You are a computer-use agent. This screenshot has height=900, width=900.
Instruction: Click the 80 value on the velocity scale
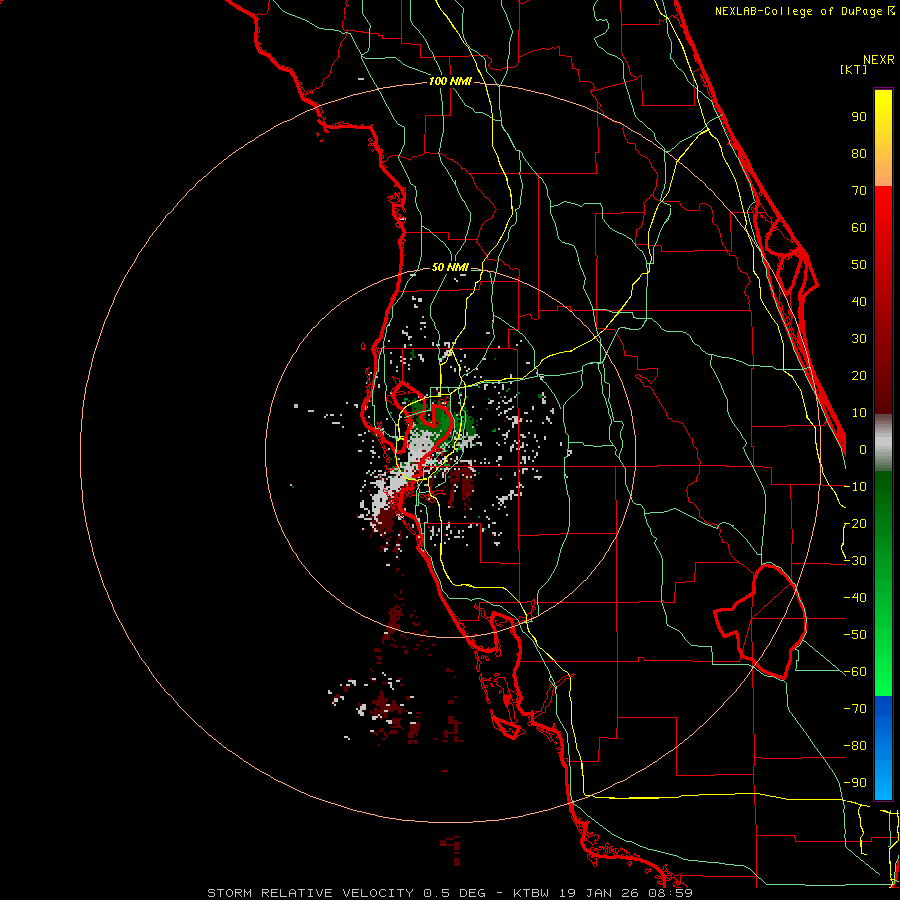(x=859, y=153)
